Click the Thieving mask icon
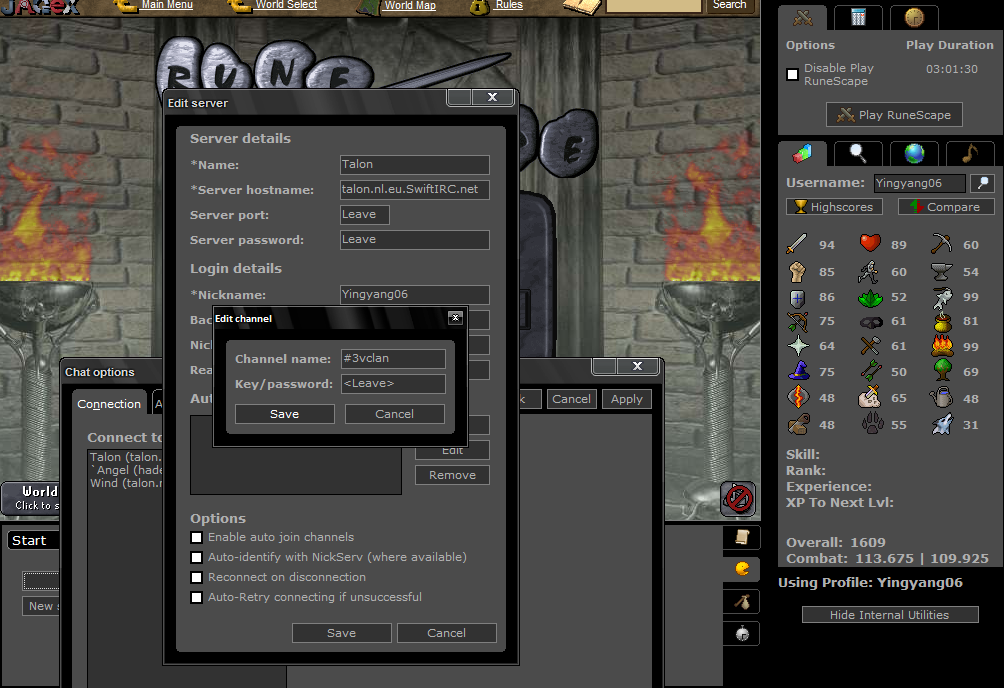 870,322
